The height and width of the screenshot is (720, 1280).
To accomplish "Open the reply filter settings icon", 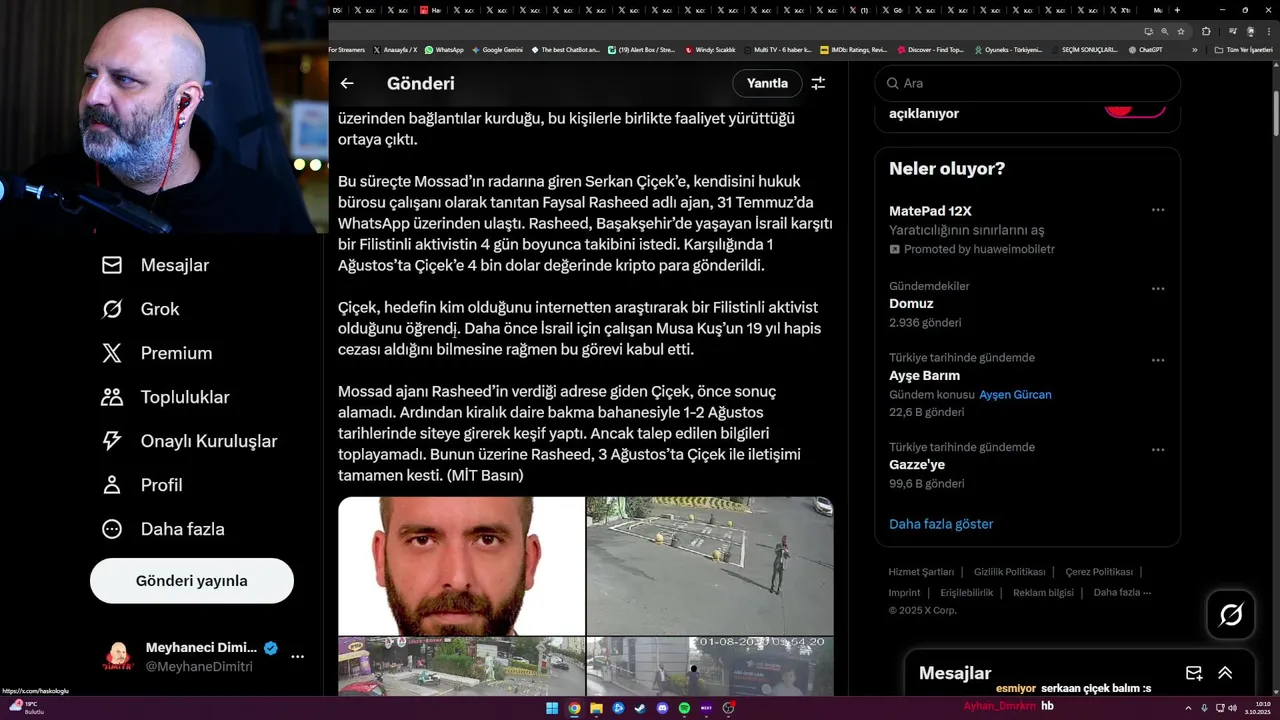I will pyautogui.click(x=818, y=84).
